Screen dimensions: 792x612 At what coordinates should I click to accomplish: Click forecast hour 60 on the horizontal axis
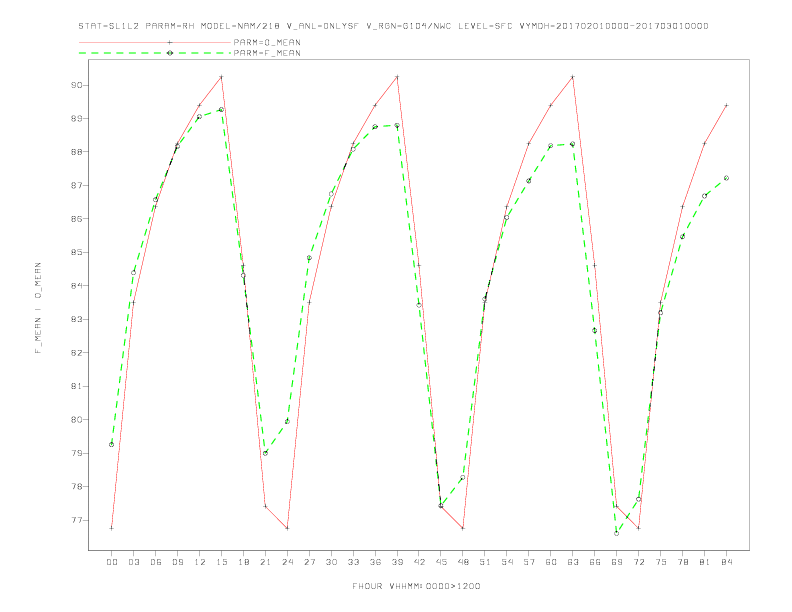point(551,562)
